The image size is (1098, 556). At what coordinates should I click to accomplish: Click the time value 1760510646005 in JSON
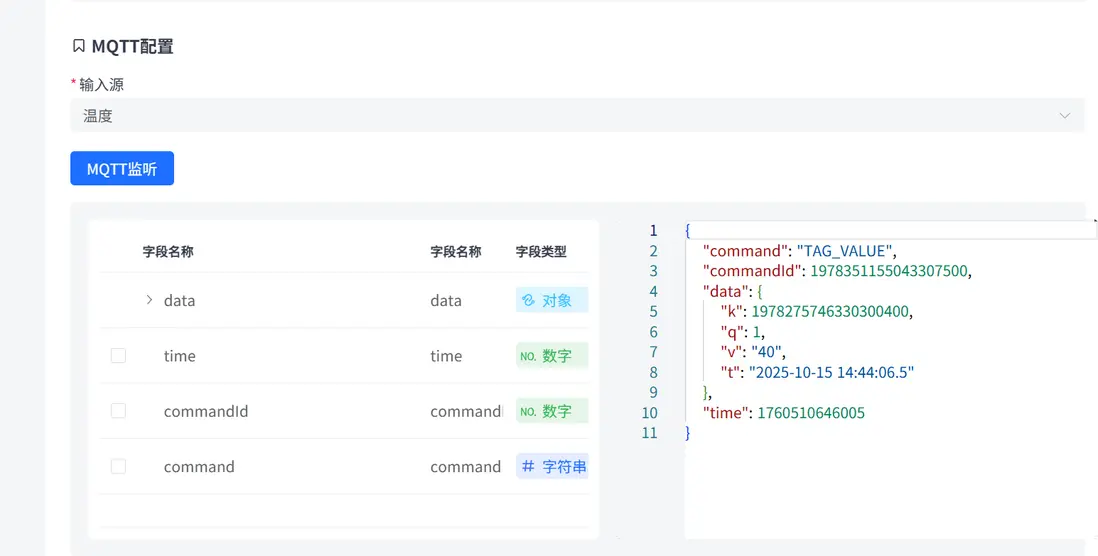point(811,413)
